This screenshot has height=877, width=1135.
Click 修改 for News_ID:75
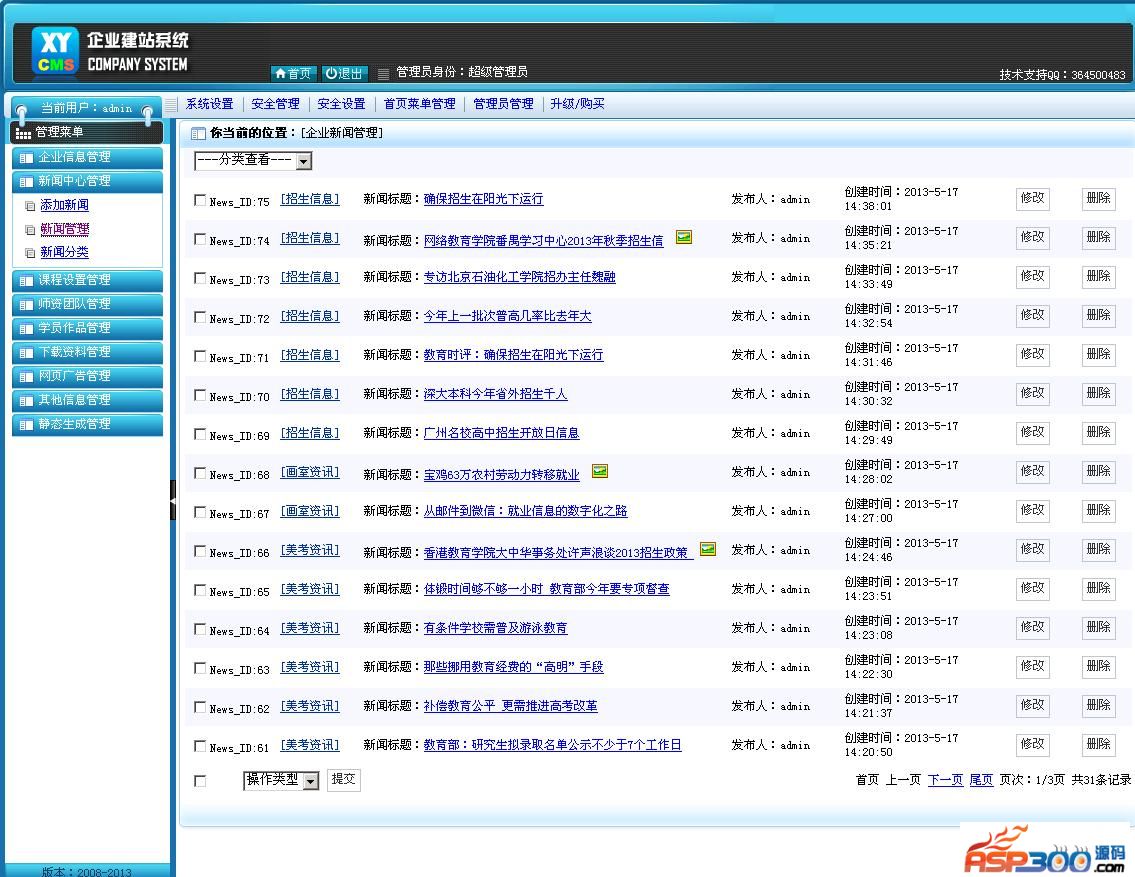[1032, 199]
